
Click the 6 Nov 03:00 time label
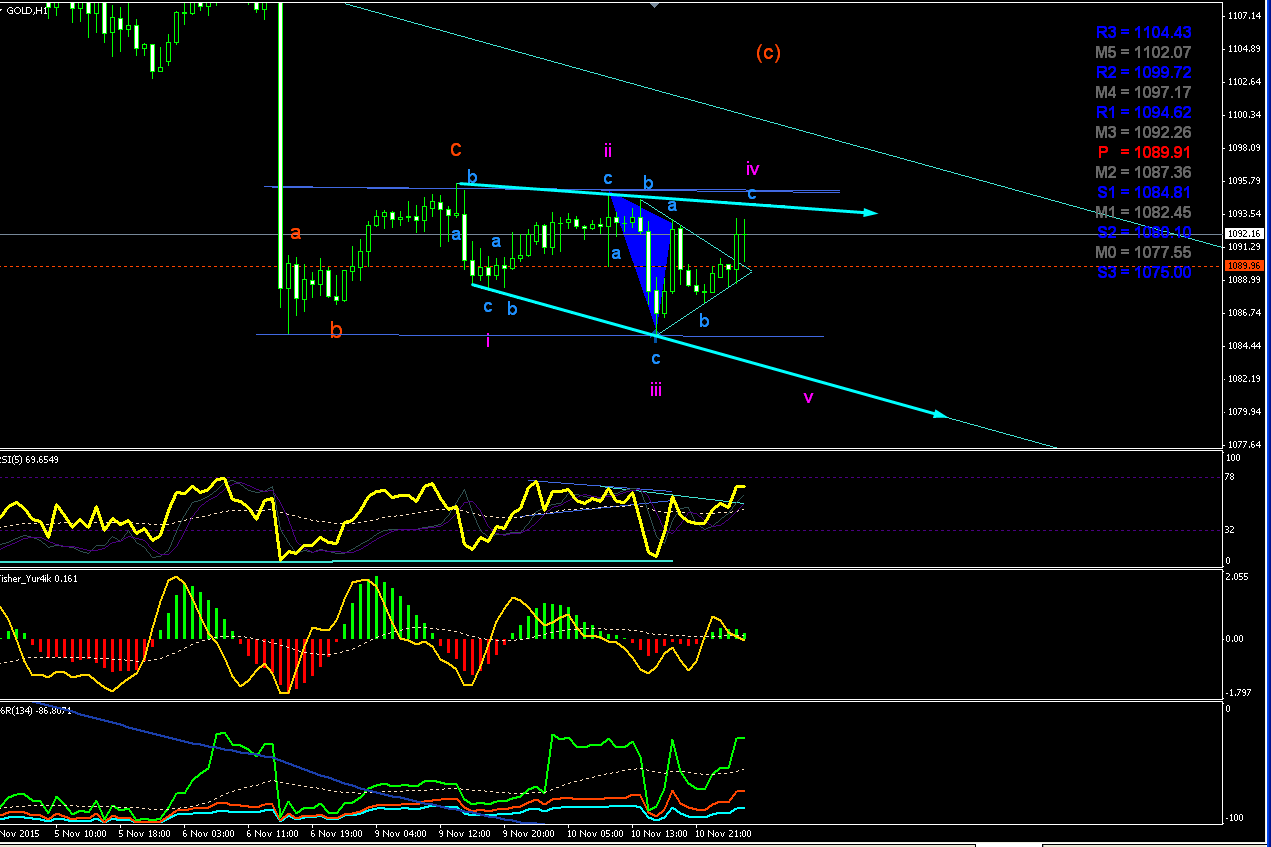tap(208, 832)
